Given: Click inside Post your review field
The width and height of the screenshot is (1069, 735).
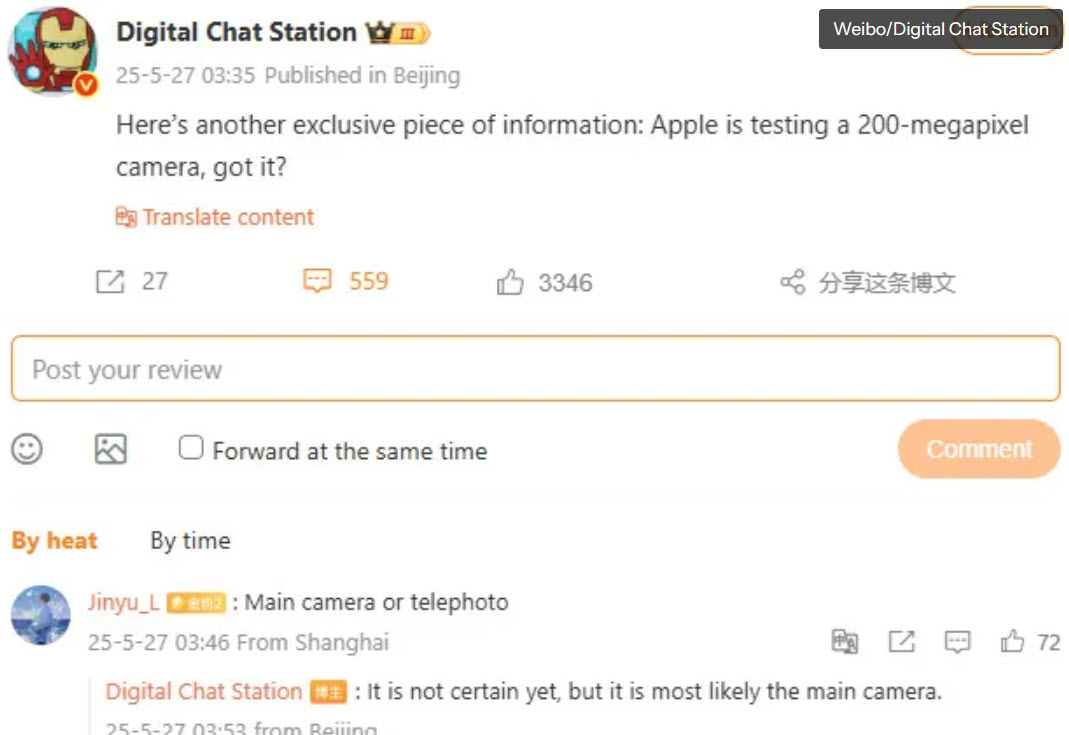Looking at the screenshot, I should [x=535, y=370].
